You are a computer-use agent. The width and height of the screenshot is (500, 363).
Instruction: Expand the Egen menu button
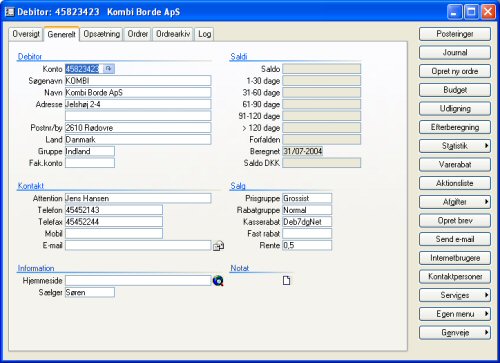pyautogui.click(x=455, y=314)
